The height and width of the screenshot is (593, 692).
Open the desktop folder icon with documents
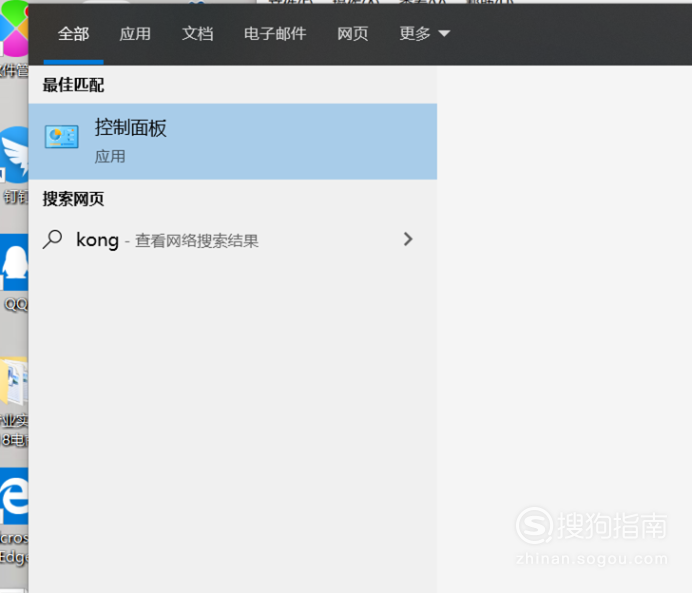(x=15, y=382)
